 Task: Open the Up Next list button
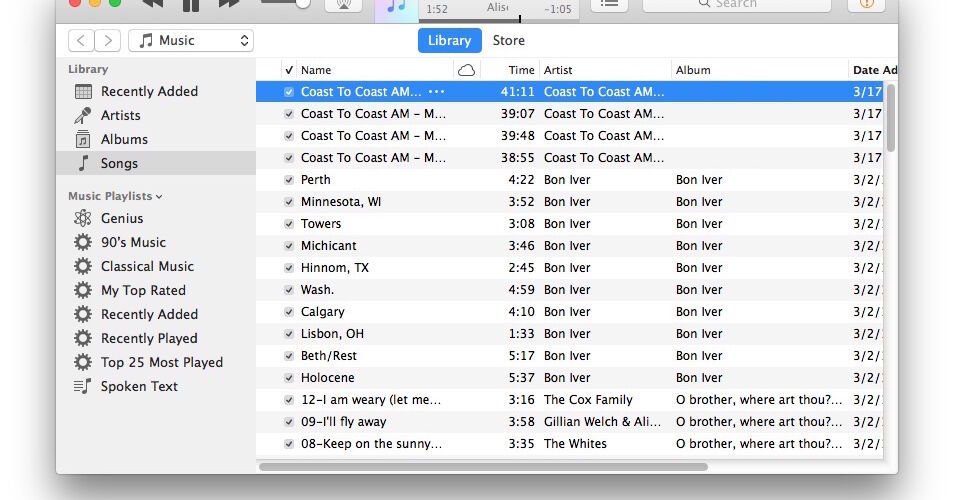coord(610,5)
